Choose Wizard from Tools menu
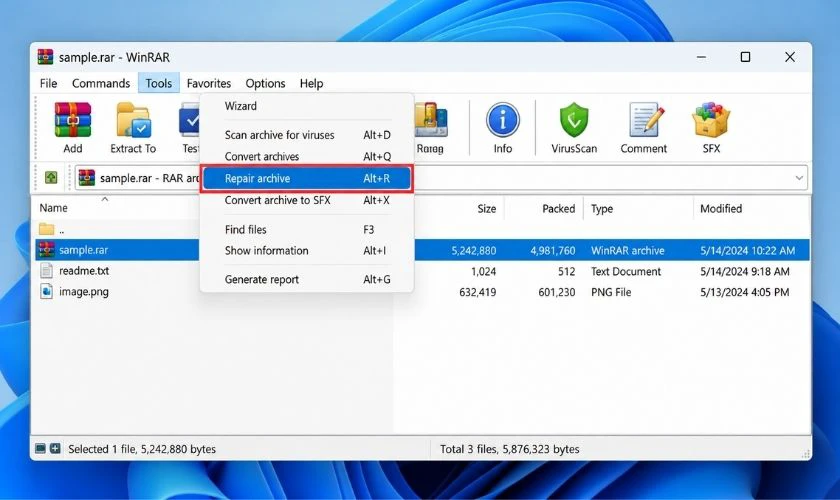This screenshot has height=500, width=840. tap(306, 106)
